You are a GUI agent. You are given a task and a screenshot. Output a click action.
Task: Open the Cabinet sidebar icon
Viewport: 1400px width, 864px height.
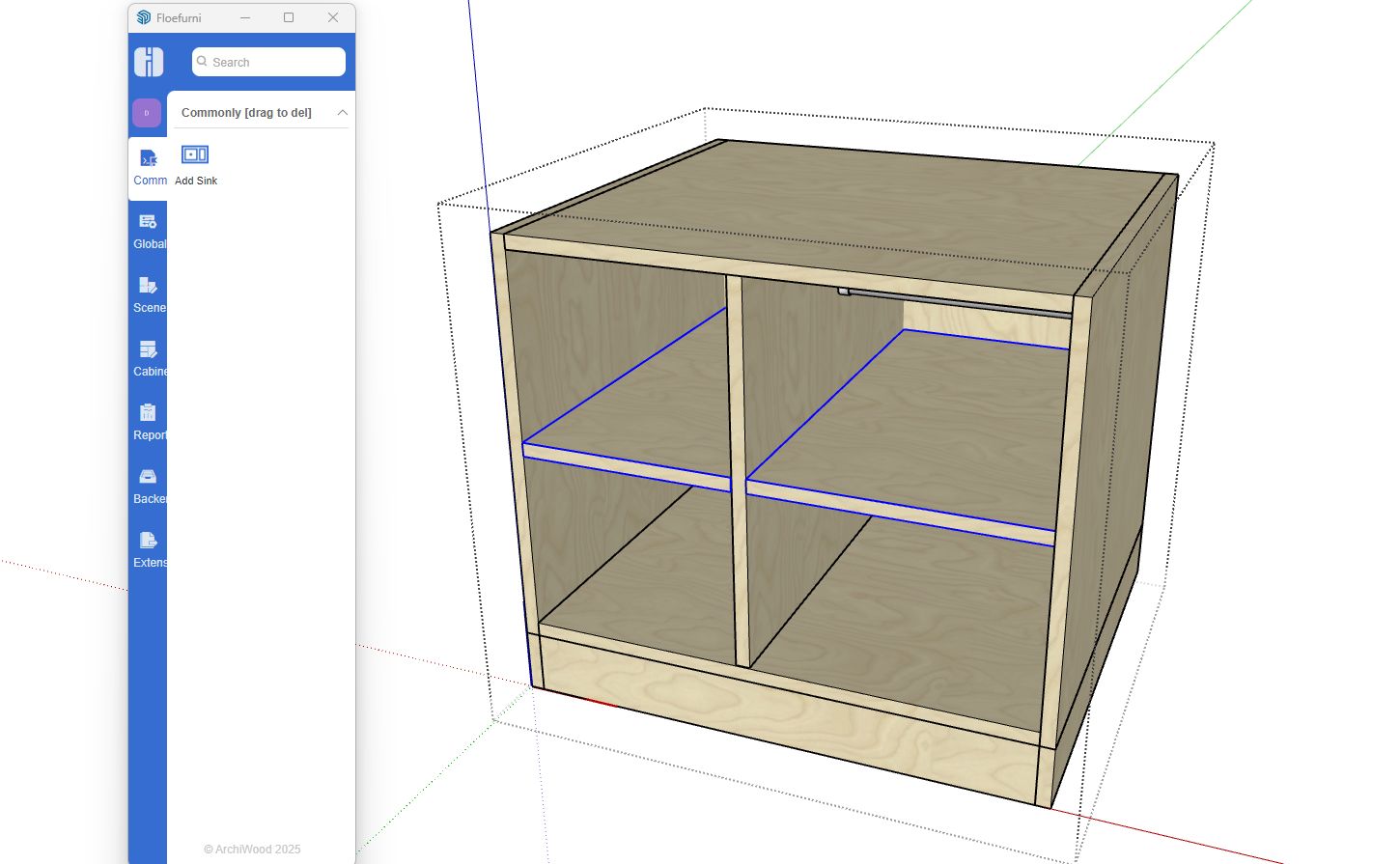point(148,358)
